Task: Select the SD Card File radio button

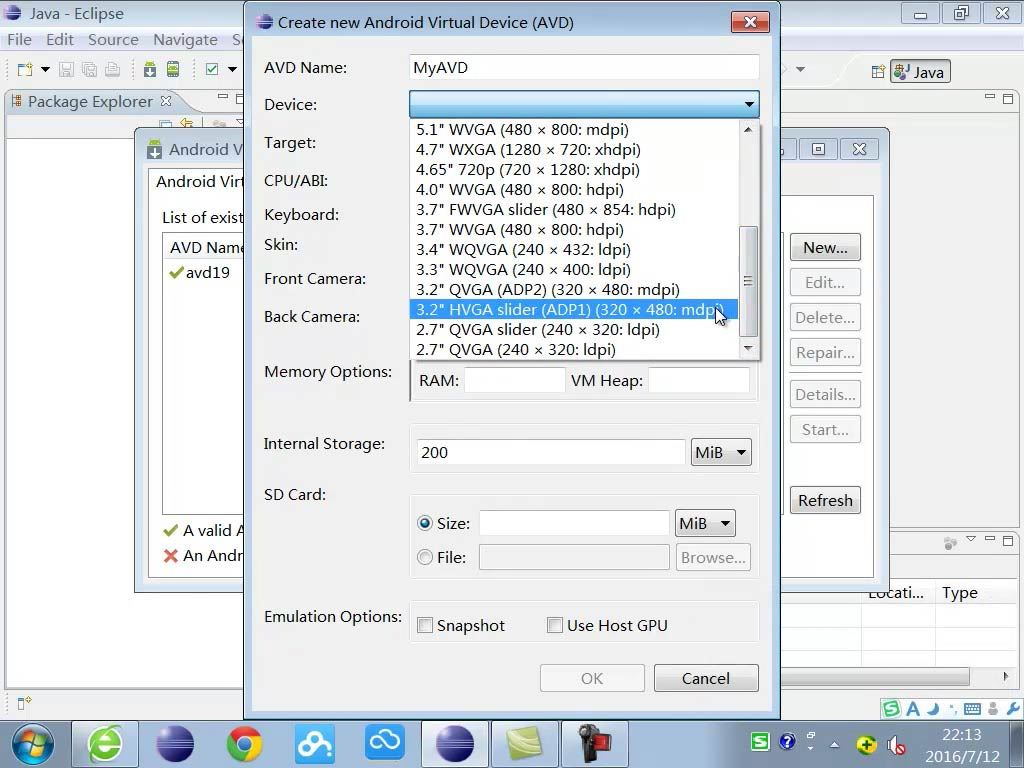Action: coord(424,557)
